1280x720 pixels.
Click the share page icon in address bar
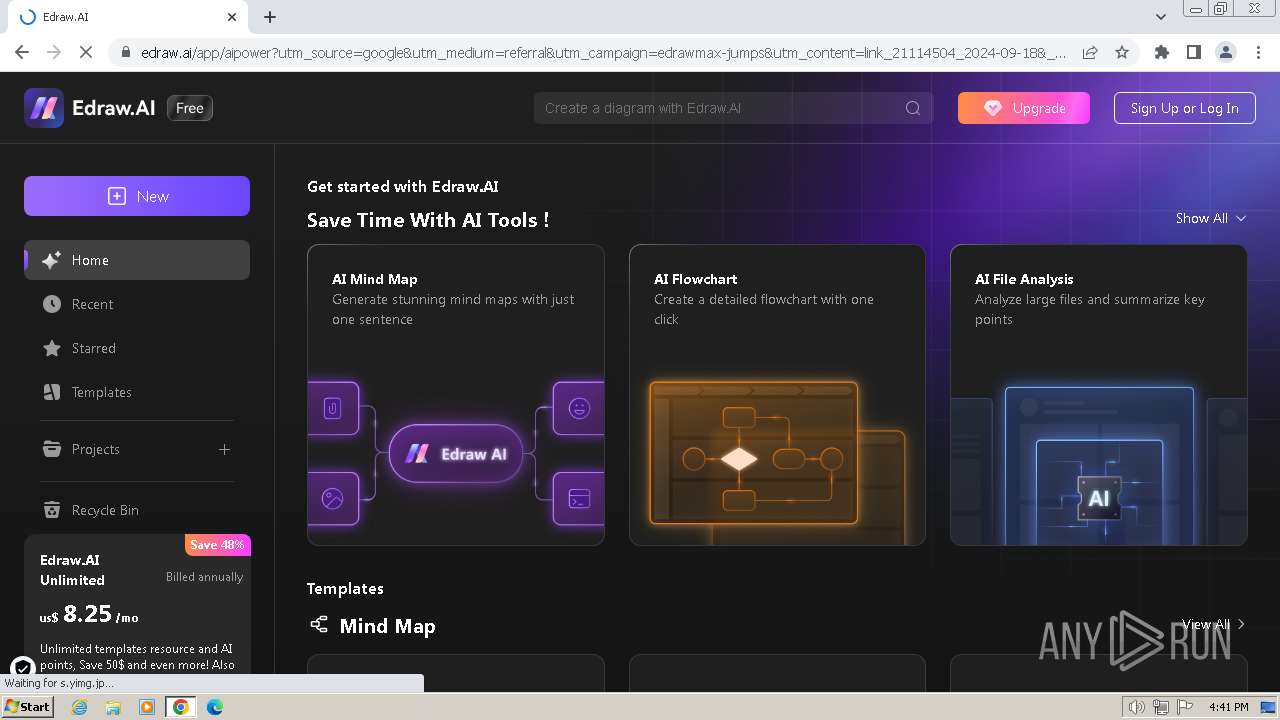pyautogui.click(x=1090, y=52)
